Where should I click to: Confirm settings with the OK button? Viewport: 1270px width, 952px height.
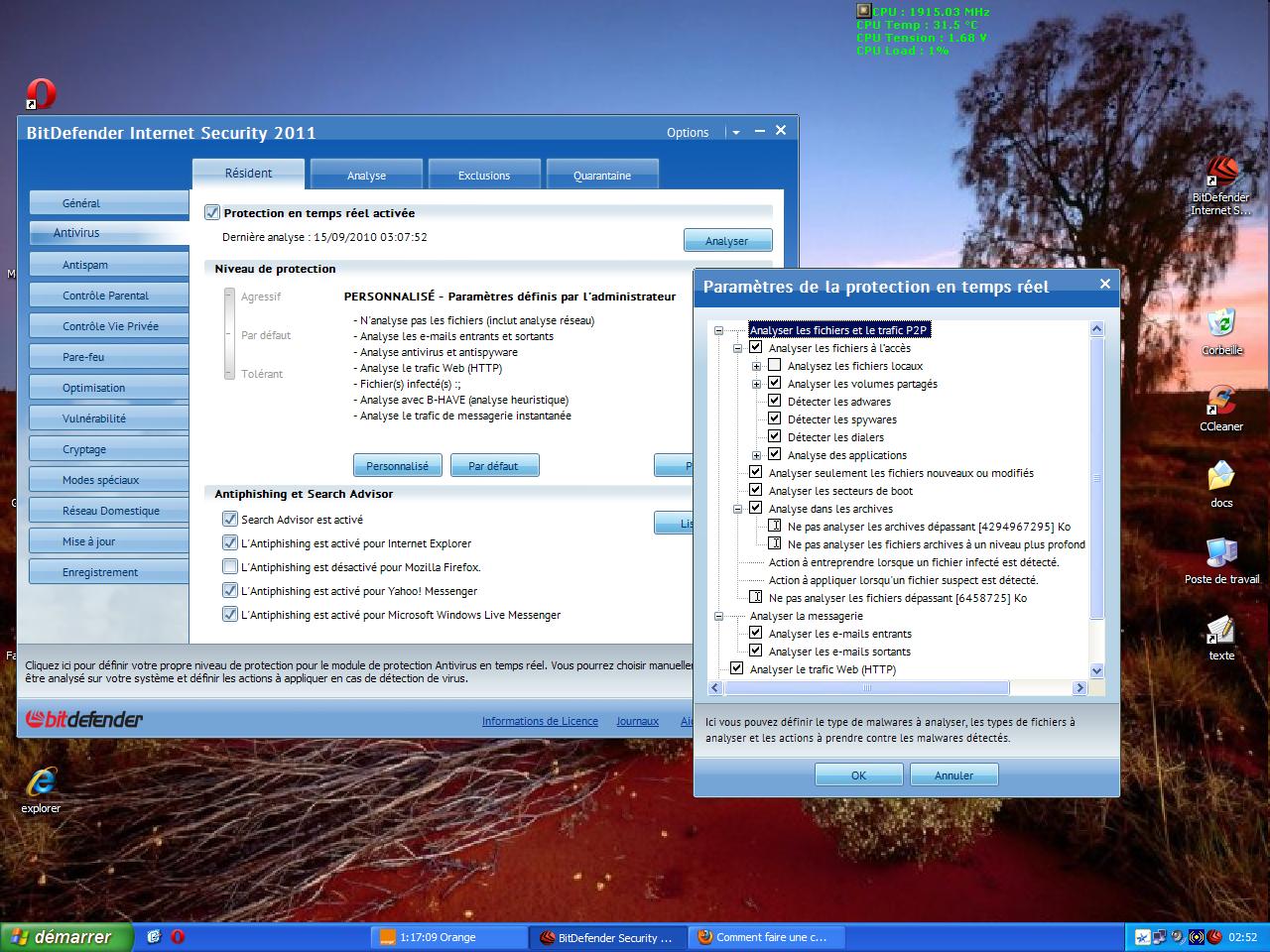coord(859,775)
